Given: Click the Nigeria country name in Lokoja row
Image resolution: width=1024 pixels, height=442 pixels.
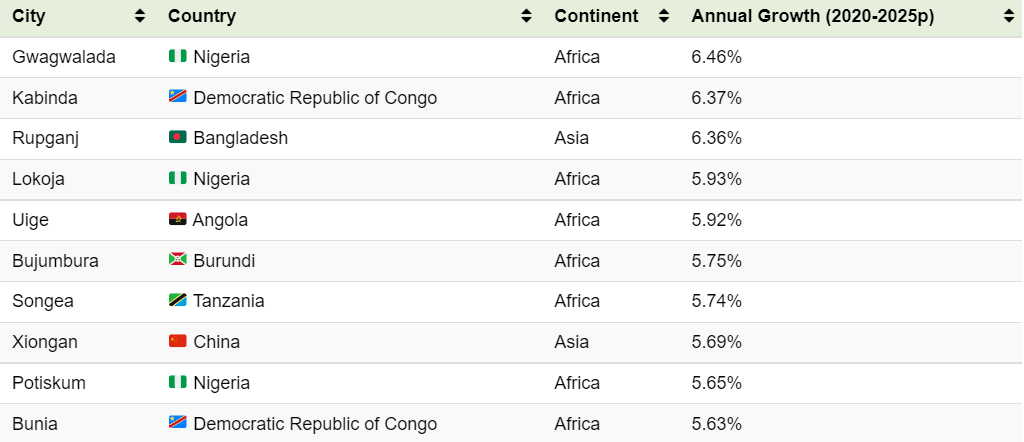Looking at the screenshot, I should pos(222,179).
